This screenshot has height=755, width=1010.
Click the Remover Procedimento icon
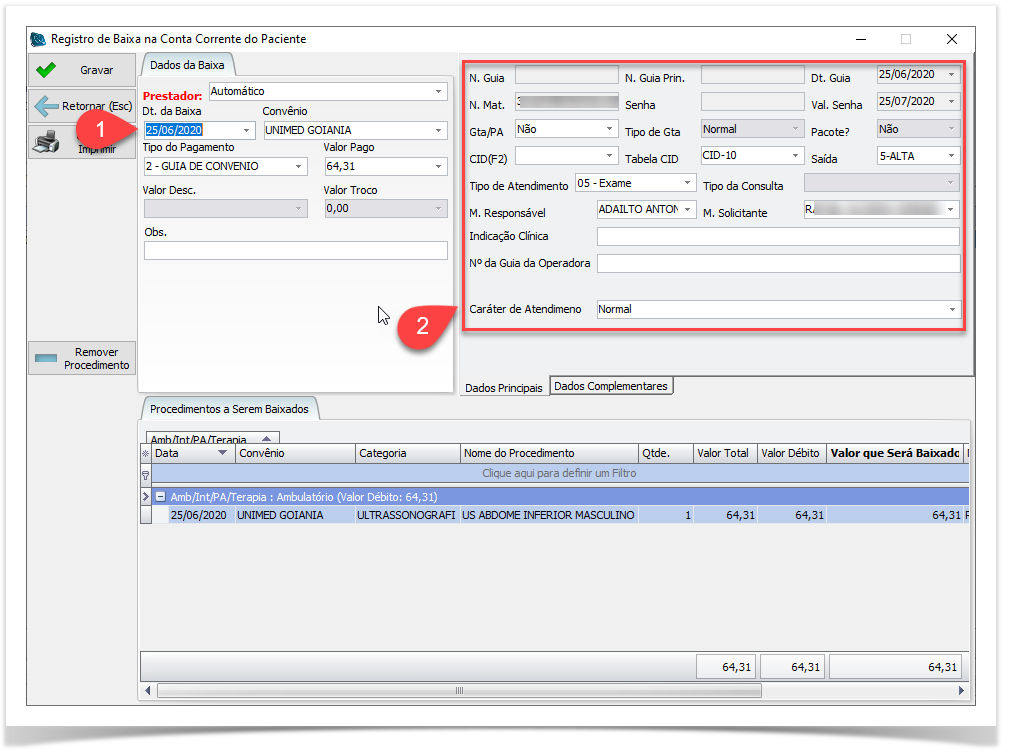point(47,359)
